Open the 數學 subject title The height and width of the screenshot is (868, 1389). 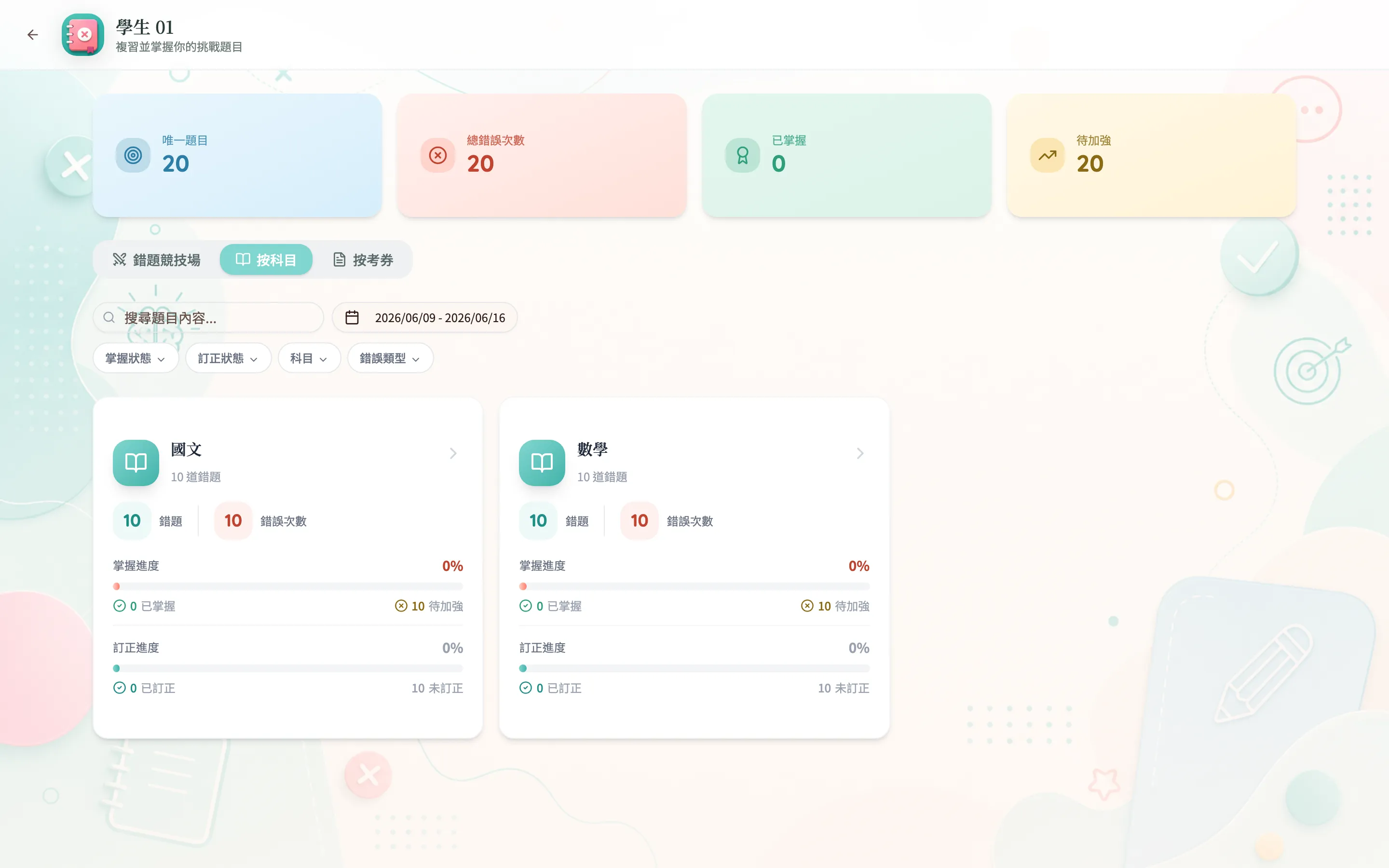click(x=592, y=449)
